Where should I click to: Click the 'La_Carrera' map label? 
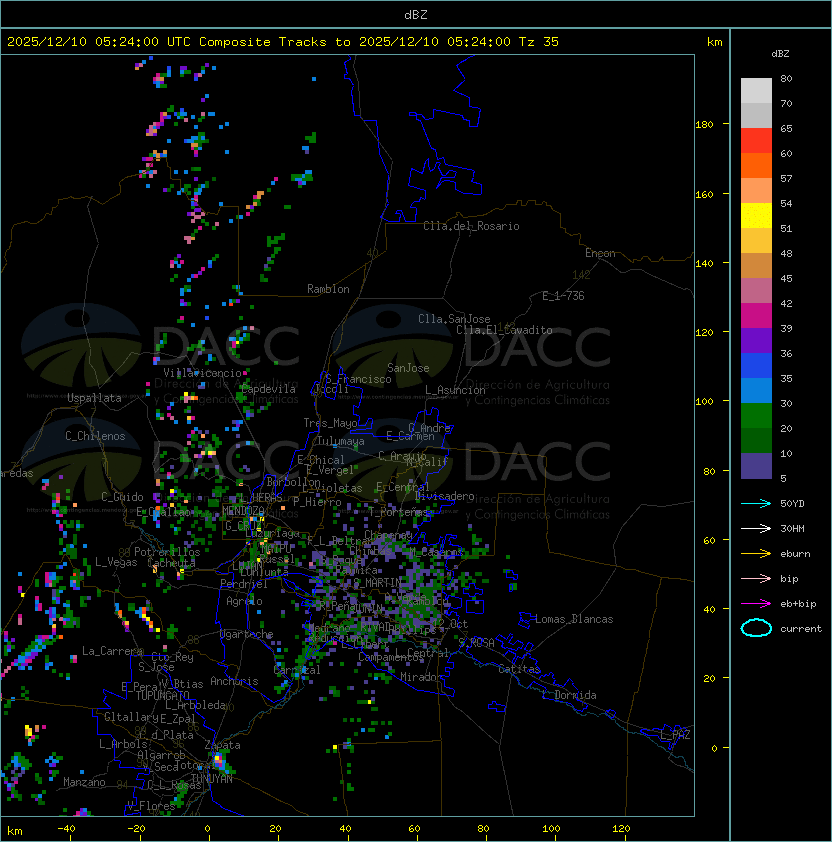coord(112,651)
